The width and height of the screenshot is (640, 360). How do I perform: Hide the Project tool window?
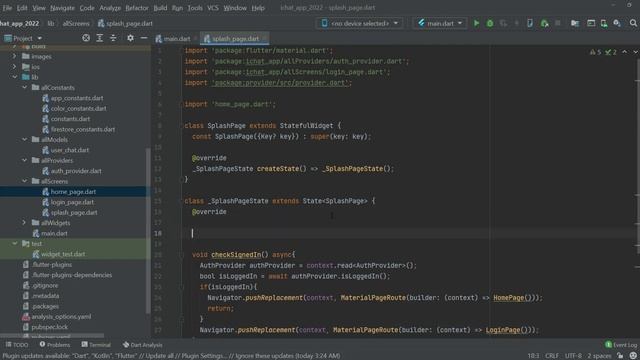coord(144,38)
